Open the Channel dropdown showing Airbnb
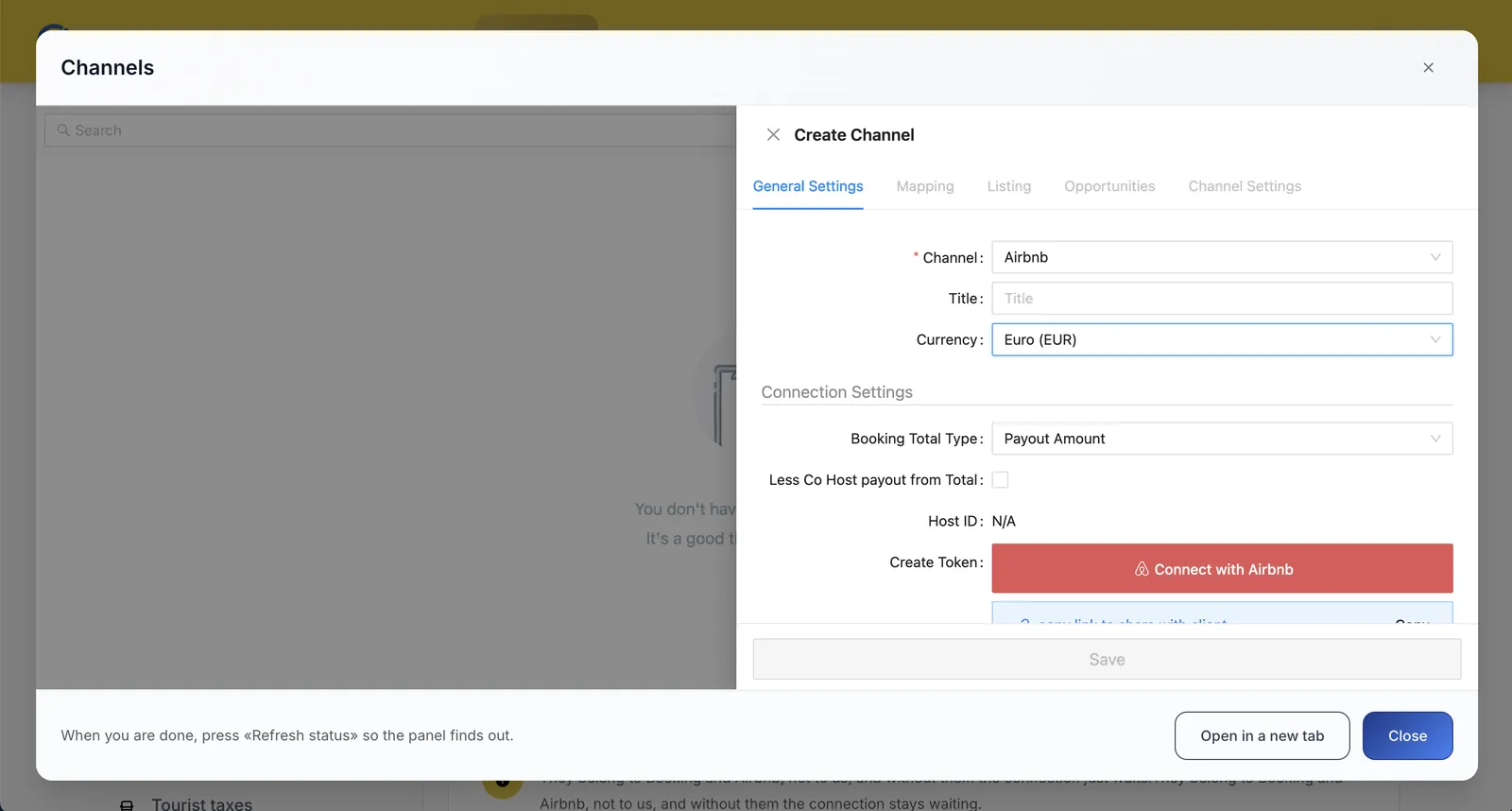 point(1222,257)
